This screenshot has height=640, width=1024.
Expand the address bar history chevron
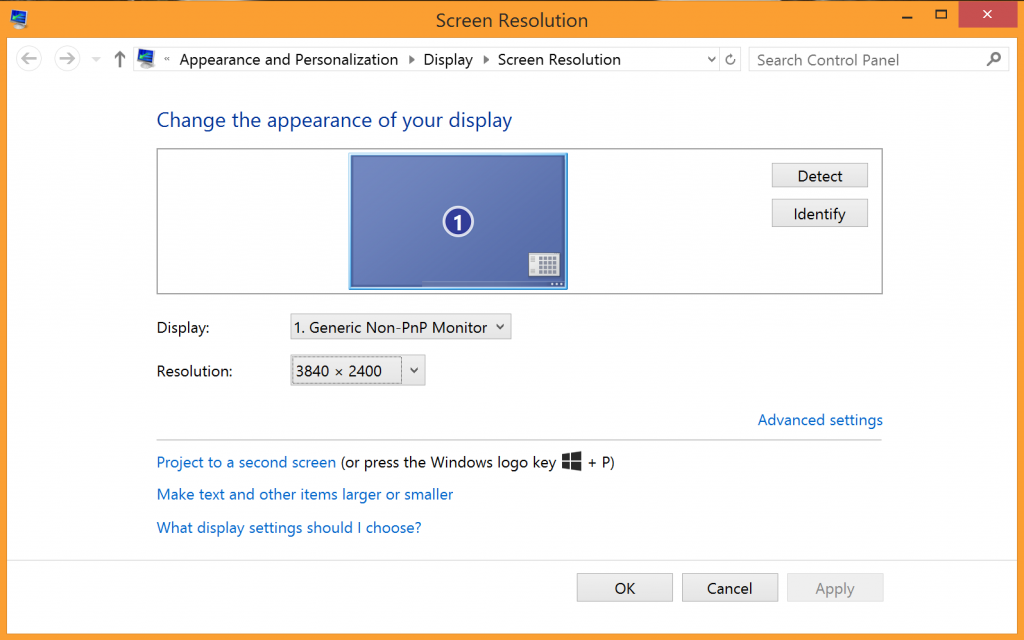click(x=711, y=59)
